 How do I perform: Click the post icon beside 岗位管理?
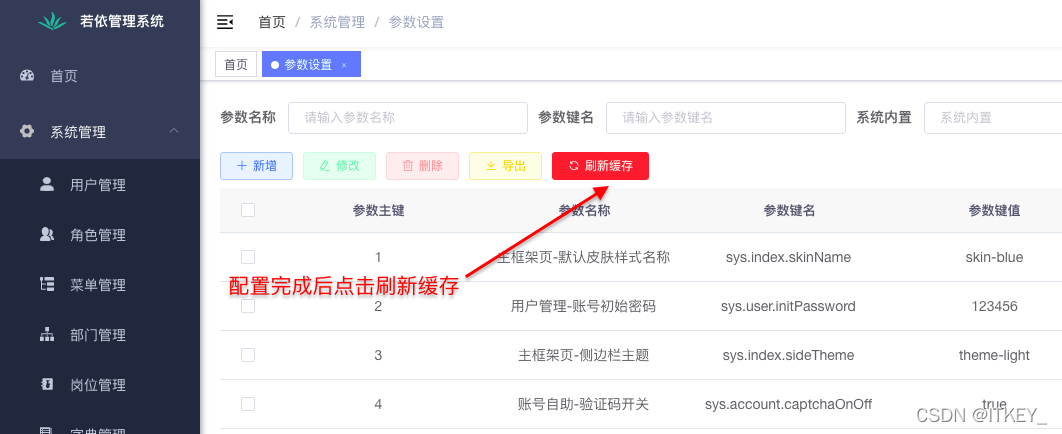point(47,385)
